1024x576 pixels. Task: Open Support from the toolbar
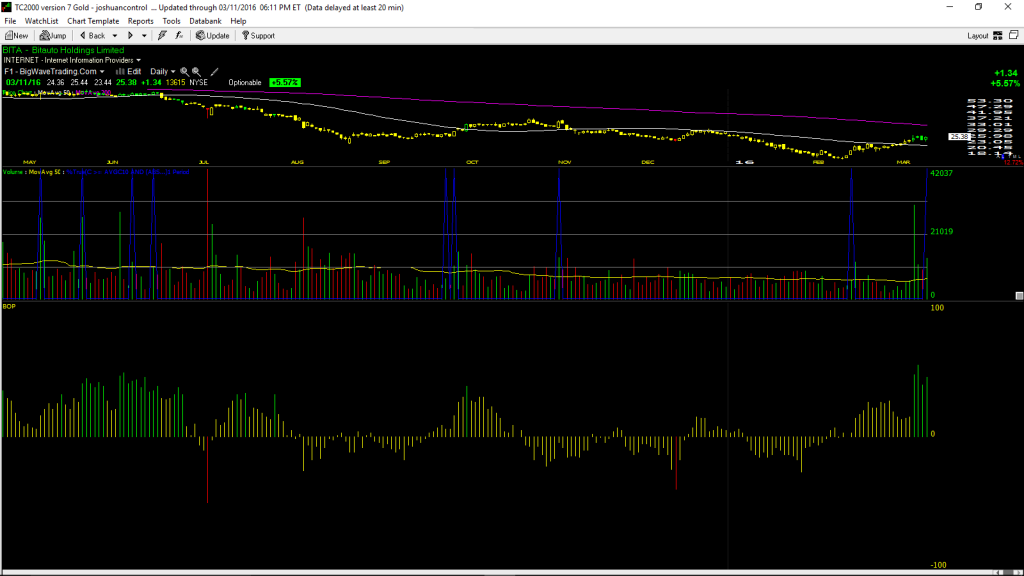[x=259, y=36]
